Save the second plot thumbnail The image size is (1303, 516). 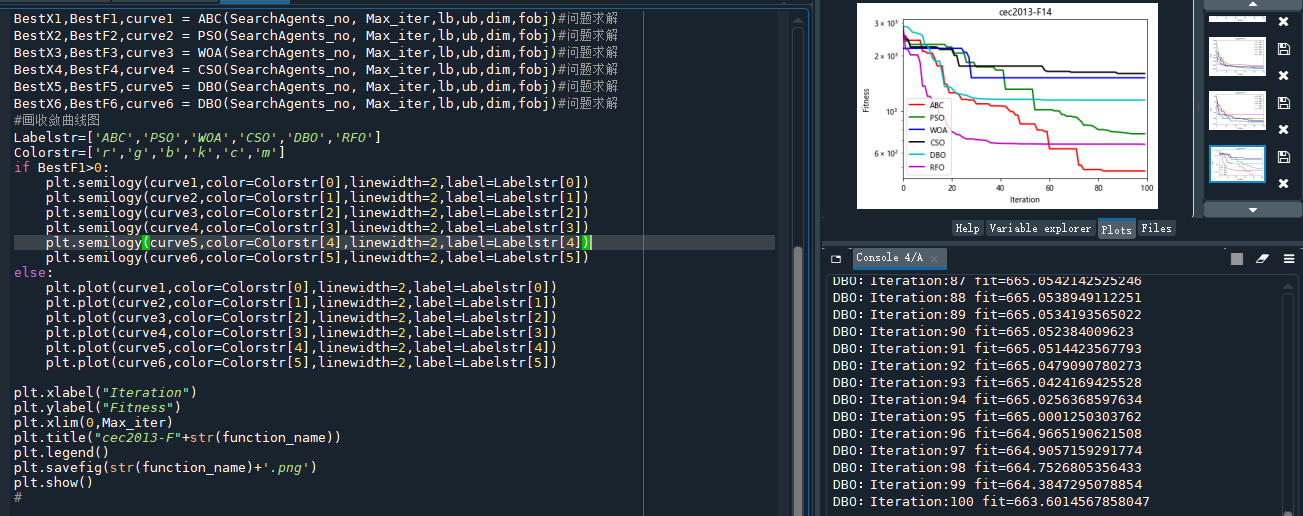pyautogui.click(x=1284, y=103)
